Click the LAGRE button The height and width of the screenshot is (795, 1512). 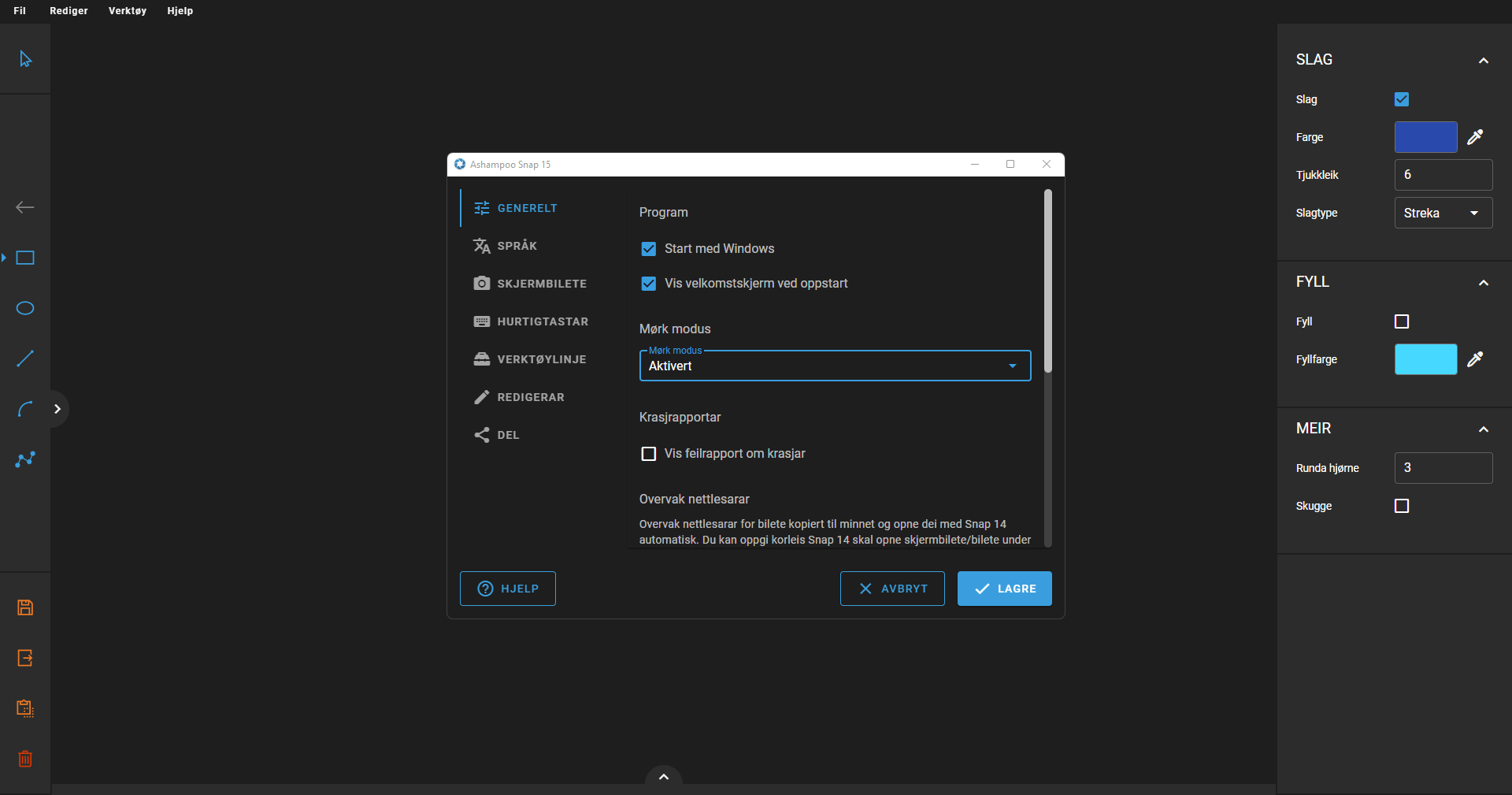1005,589
